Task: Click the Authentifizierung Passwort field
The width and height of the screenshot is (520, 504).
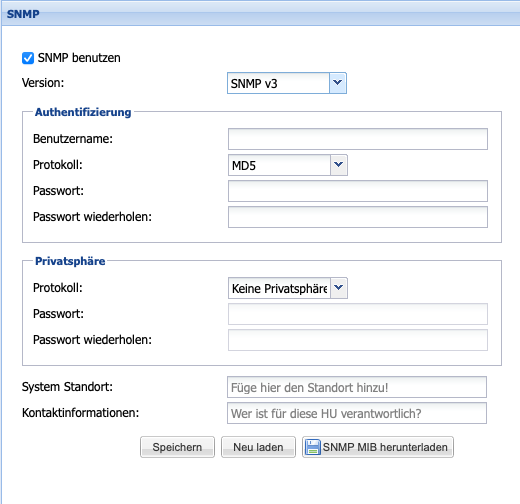Action: pyautogui.click(x=358, y=191)
